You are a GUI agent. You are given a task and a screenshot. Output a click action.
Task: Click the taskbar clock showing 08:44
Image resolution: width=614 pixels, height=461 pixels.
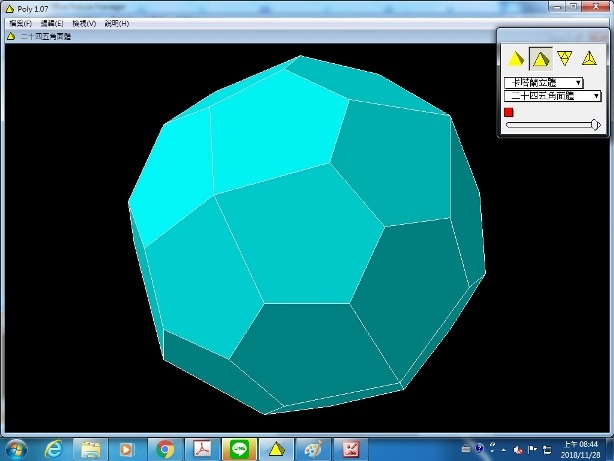tap(588, 448)
